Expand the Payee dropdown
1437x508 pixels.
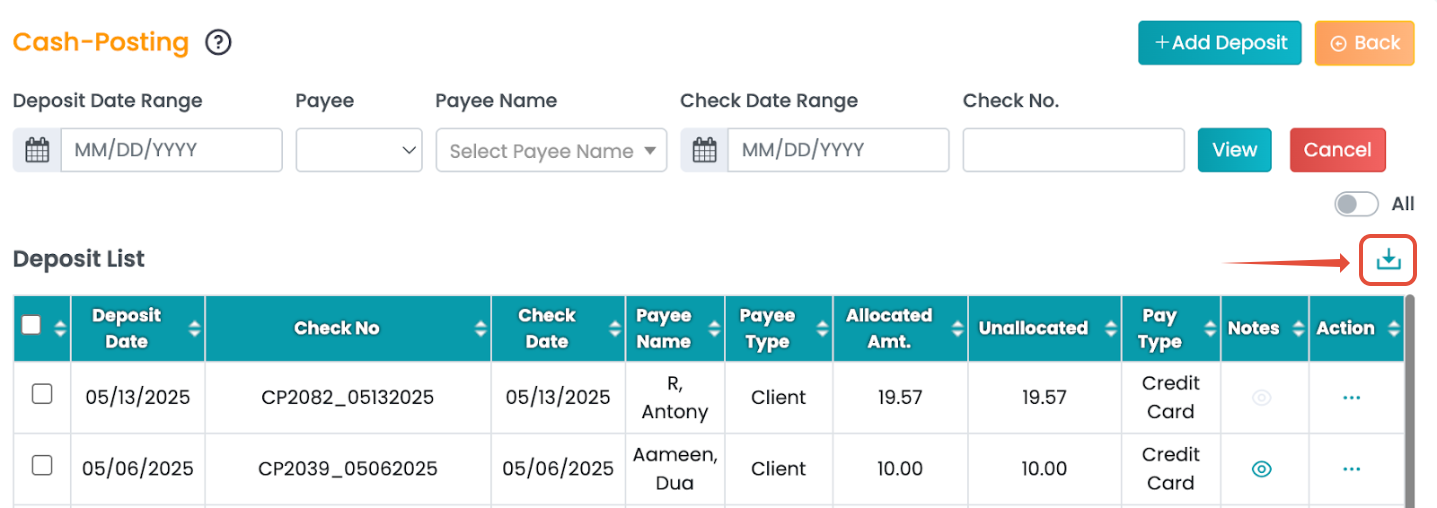coord(359,150)
